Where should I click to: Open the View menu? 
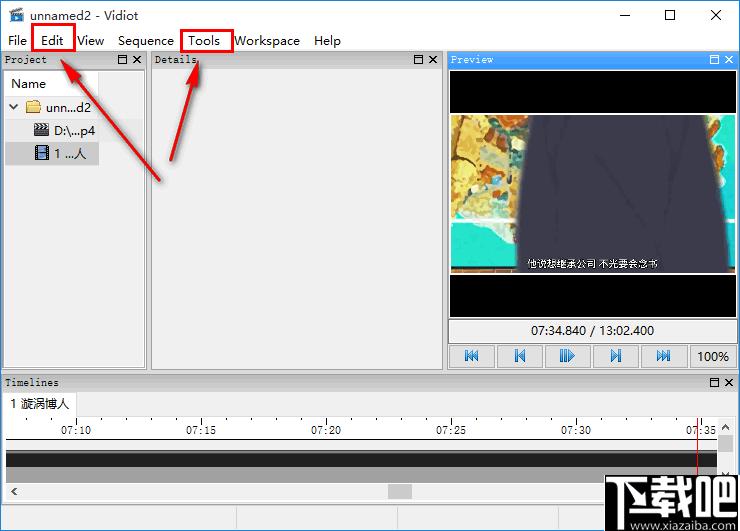91,41
